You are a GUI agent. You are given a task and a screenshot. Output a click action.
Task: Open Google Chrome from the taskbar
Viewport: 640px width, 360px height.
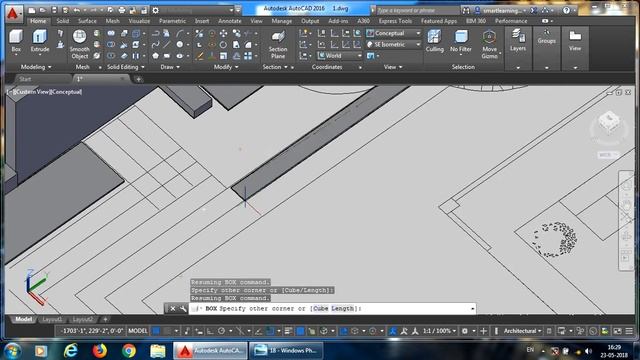click(x=129, y=351)
